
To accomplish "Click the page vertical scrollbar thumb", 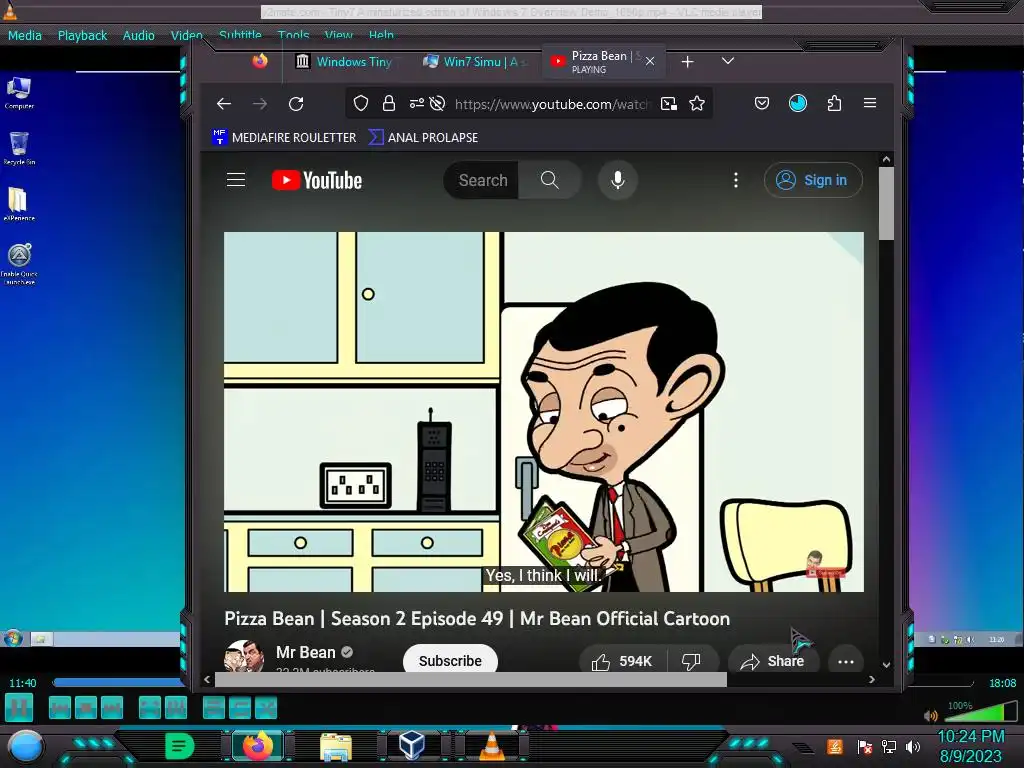I will 886,204.
